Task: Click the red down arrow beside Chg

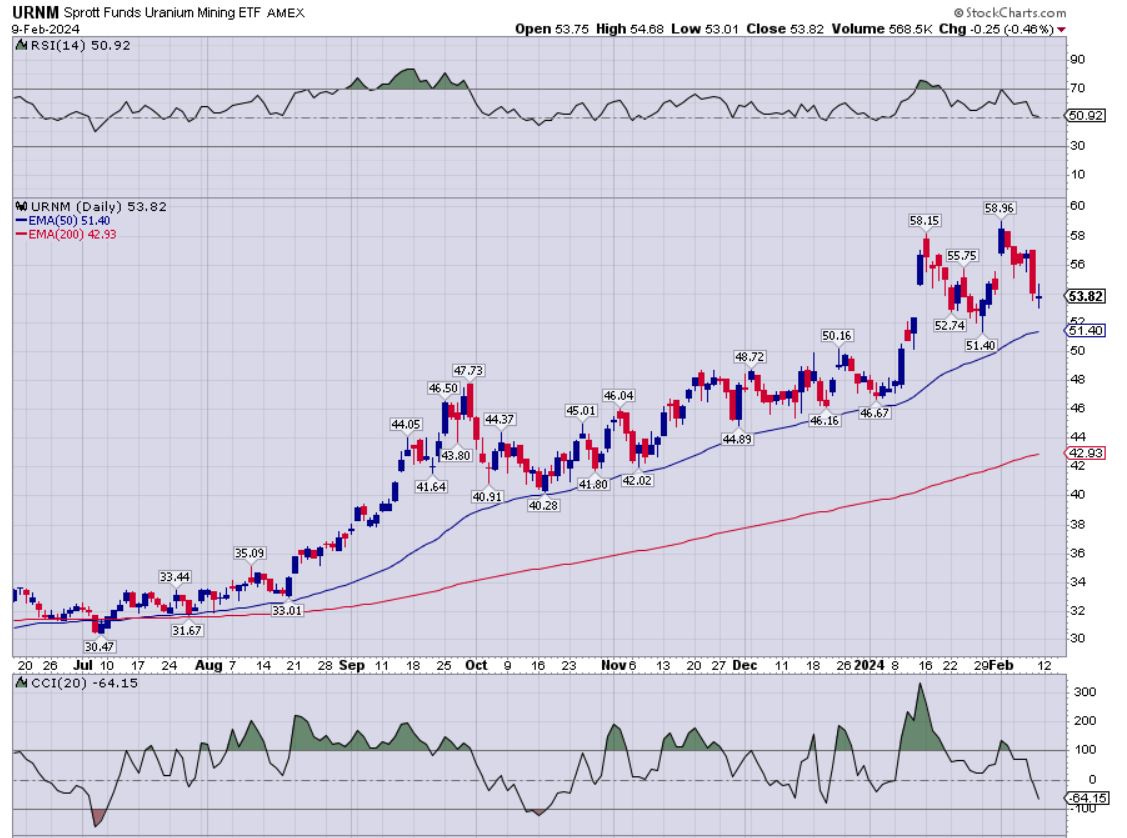Action: (x=1062, y=29)
